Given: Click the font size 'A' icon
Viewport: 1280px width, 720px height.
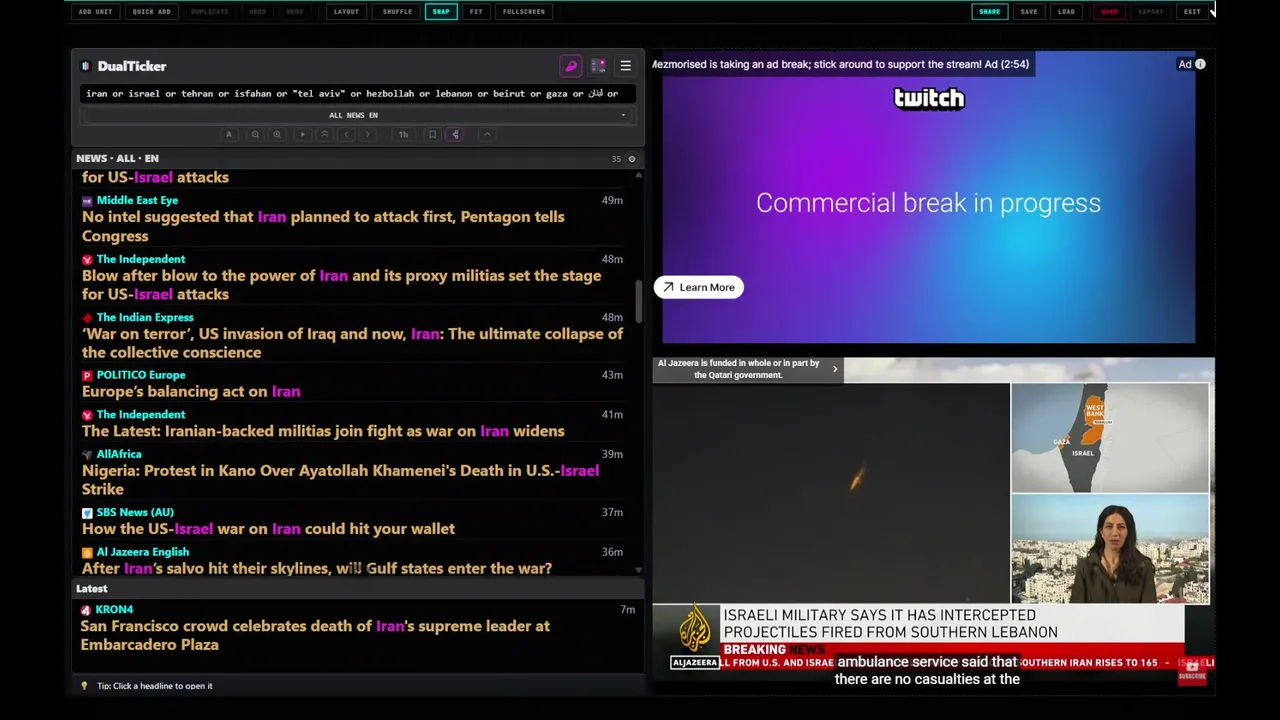Looking at the screenshot, I should pos(229,134).
